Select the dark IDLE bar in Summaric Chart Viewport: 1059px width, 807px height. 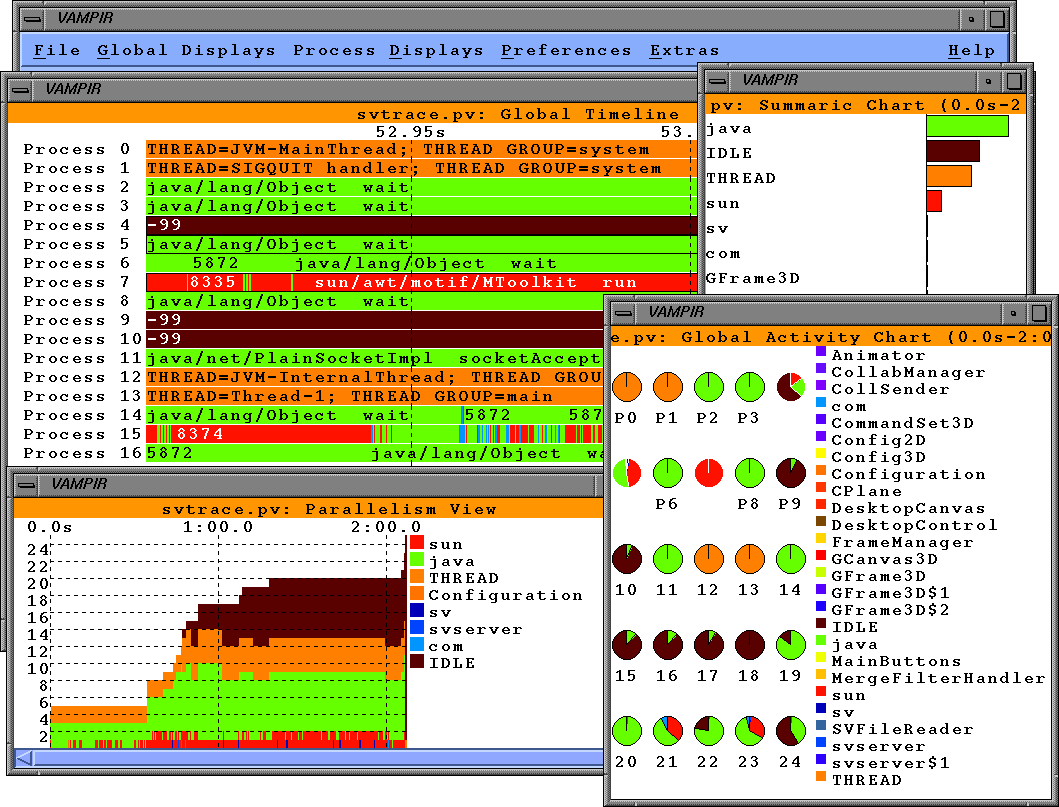[x=953, y=151]
